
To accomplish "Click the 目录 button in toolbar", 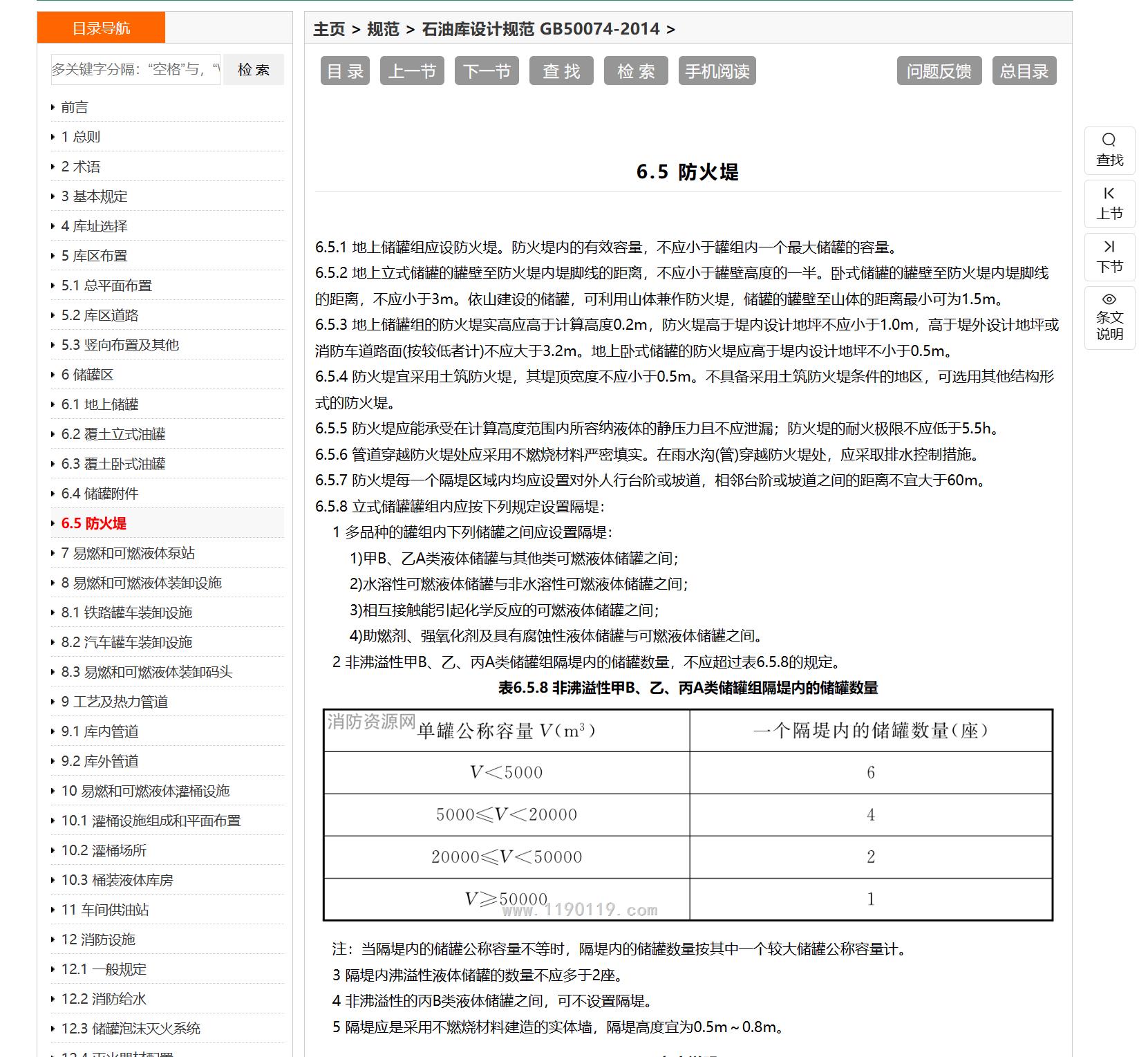I will (x=345, y=71).
